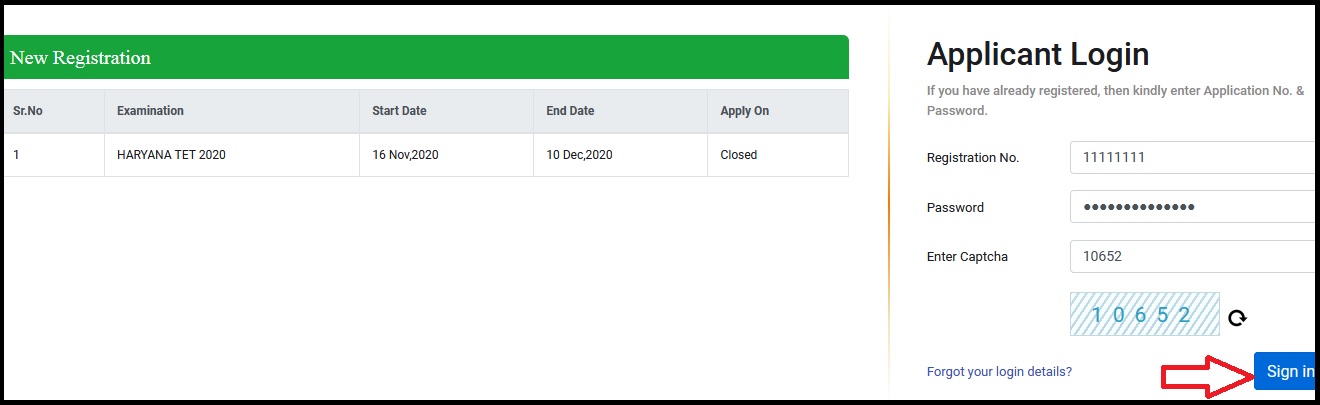Click the Examination column header
The height and width of the screenshot is (405, 1320).
pyautogui.click(x=150, y=111)
